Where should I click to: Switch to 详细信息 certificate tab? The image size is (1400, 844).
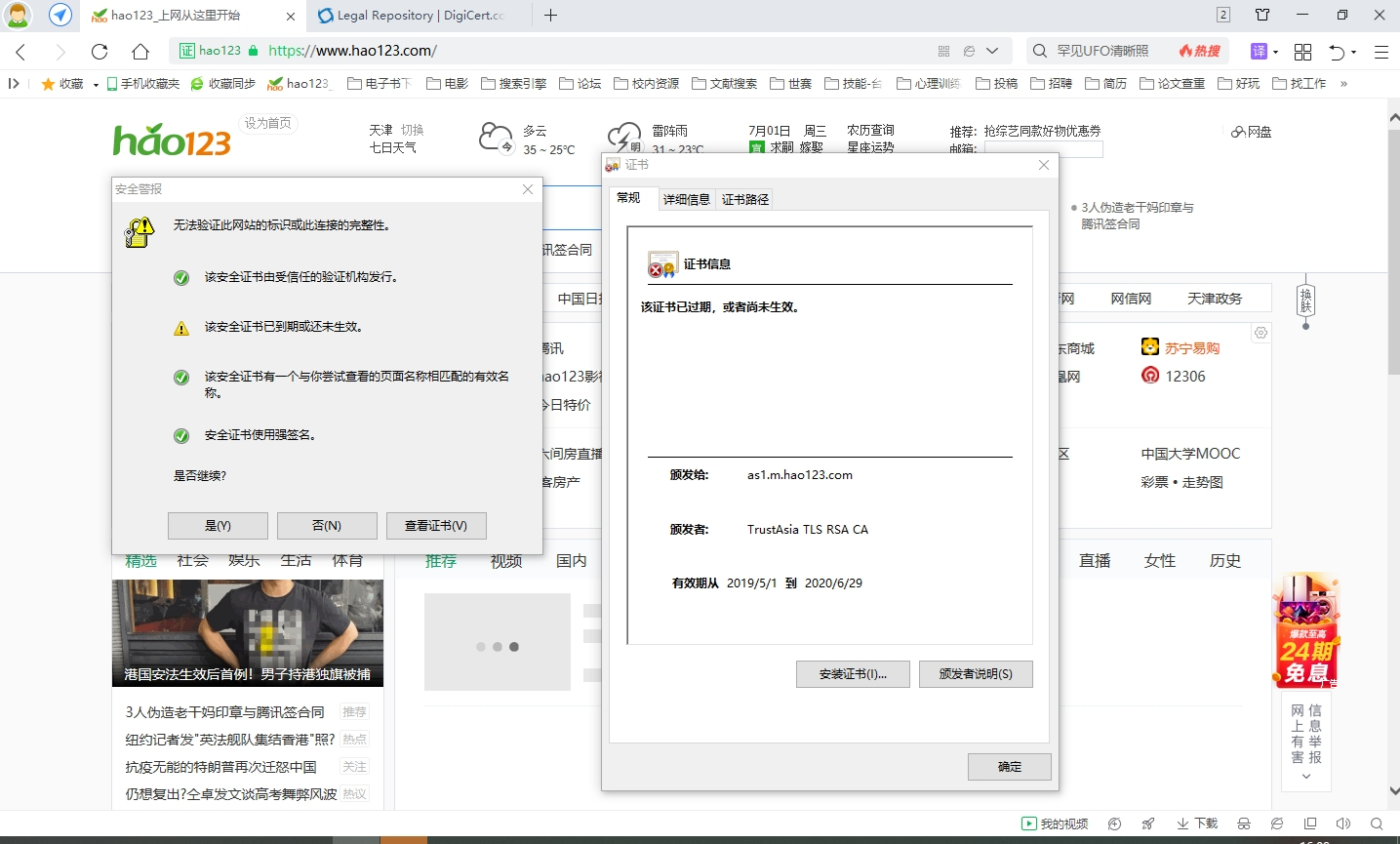click(686, 199)
